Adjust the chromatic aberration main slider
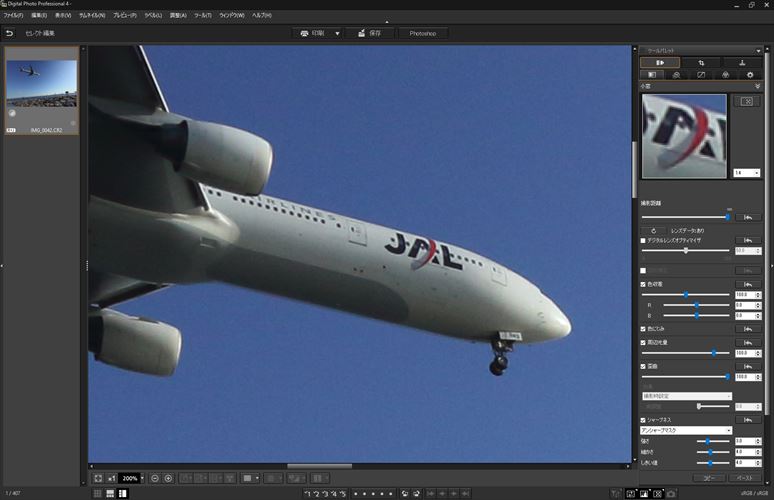The height and width of the screenshot is (500, 774). pyautogui.click(x=686, y=295)
